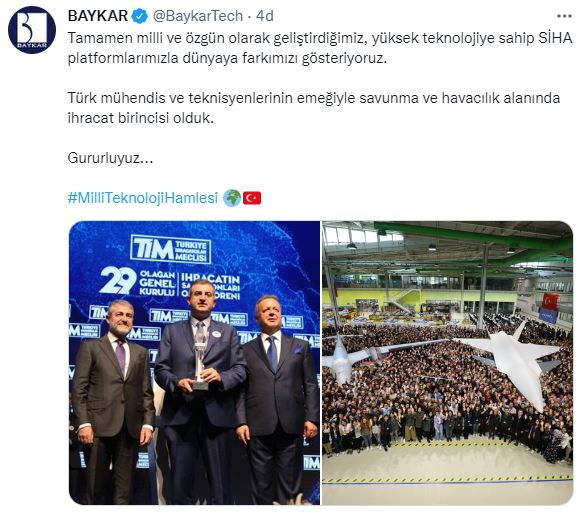Click the large TIM logo in photo

171,249
